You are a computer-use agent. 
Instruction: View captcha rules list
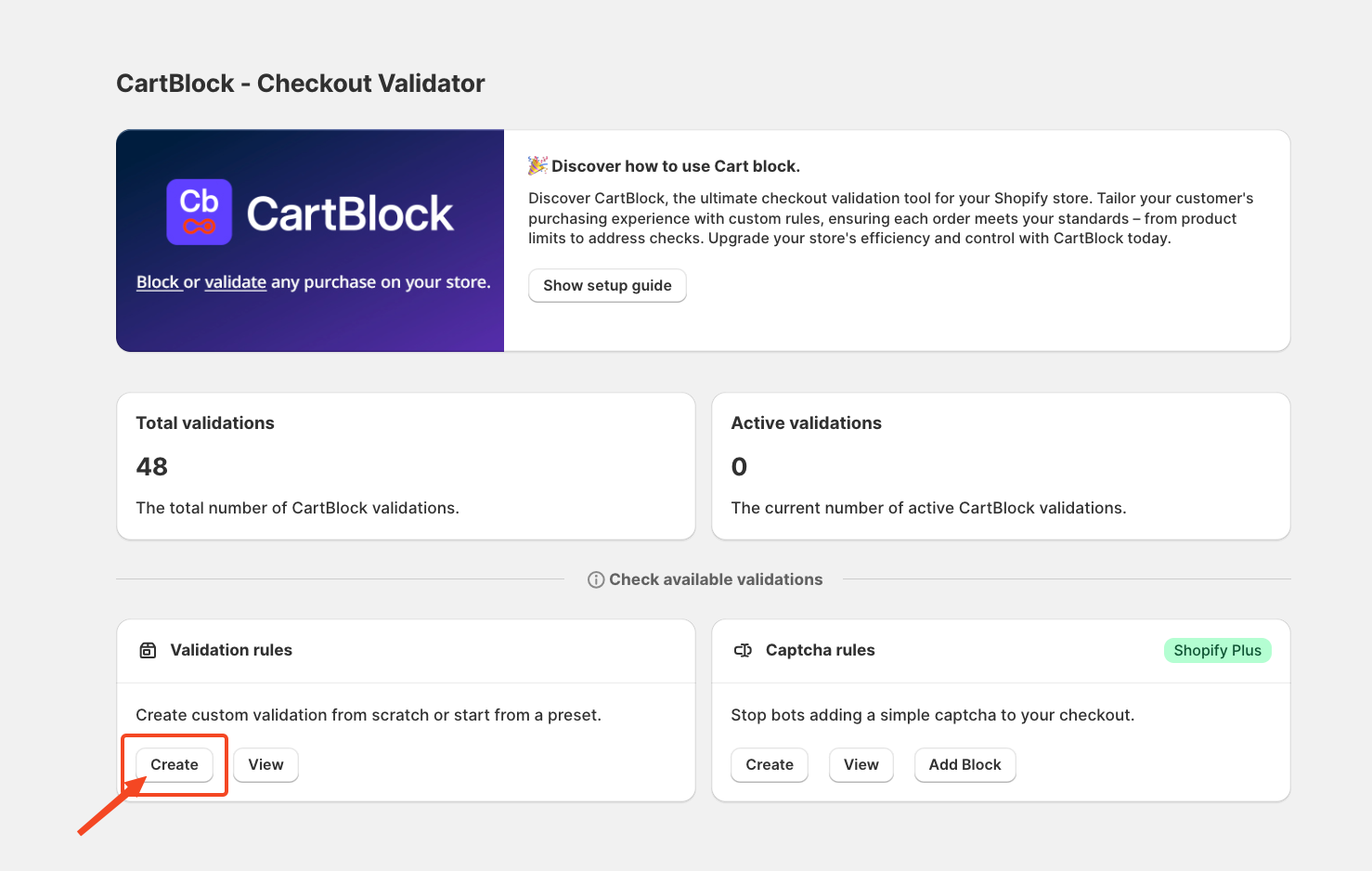click(861, 765)
